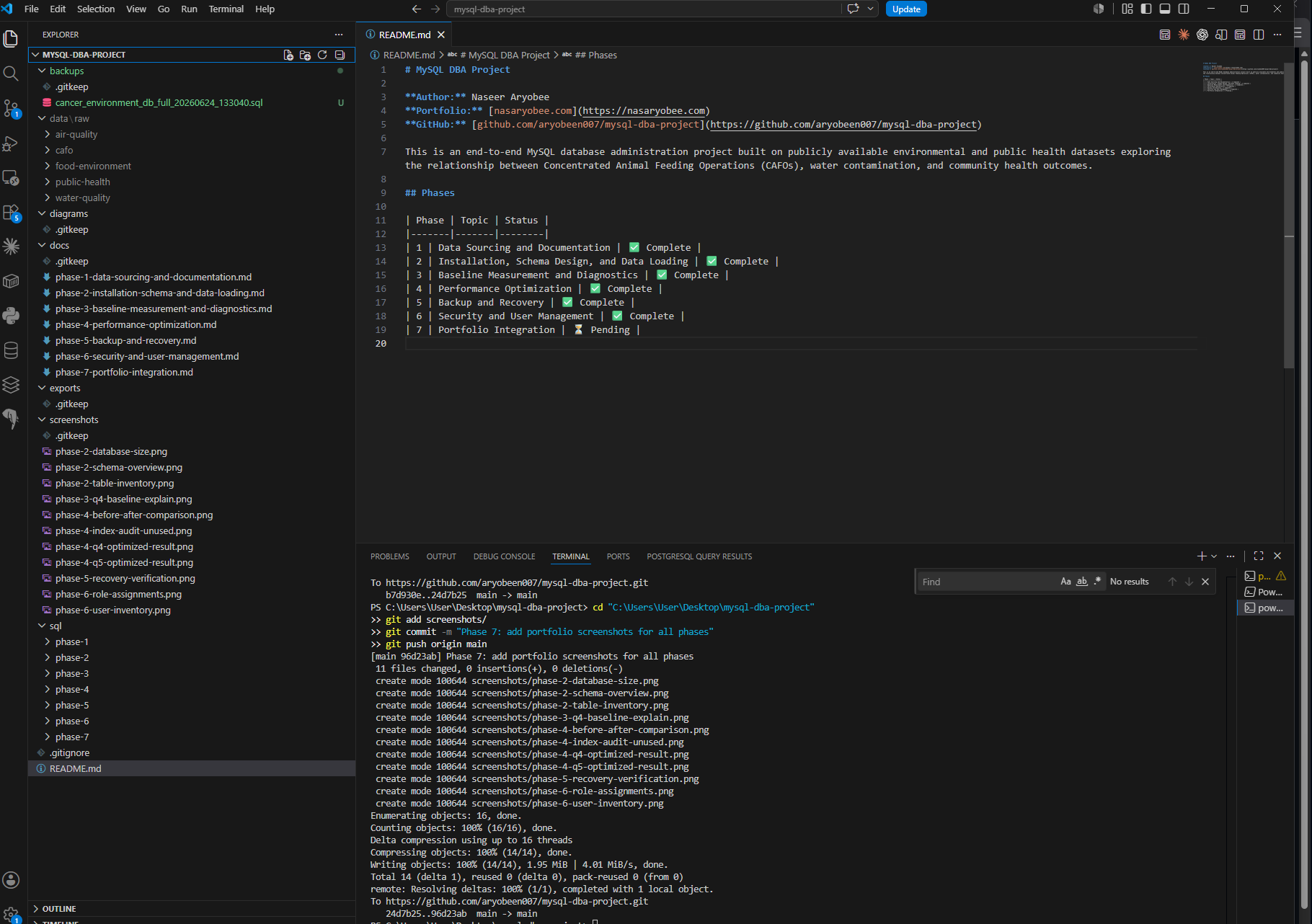The width and height of the screenshot is (1312, 924).
Task: Open markdown preview to the side
Action: (1221, 35)
